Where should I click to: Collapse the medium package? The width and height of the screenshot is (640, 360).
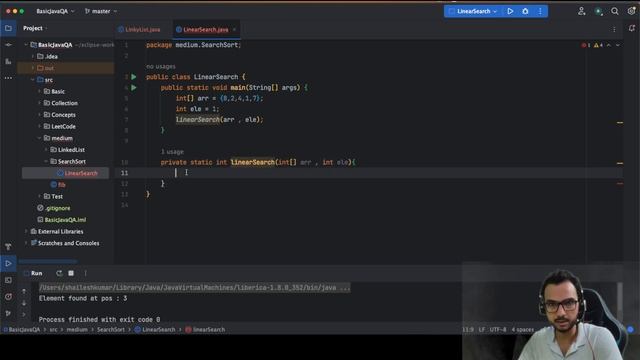[40, 138]
